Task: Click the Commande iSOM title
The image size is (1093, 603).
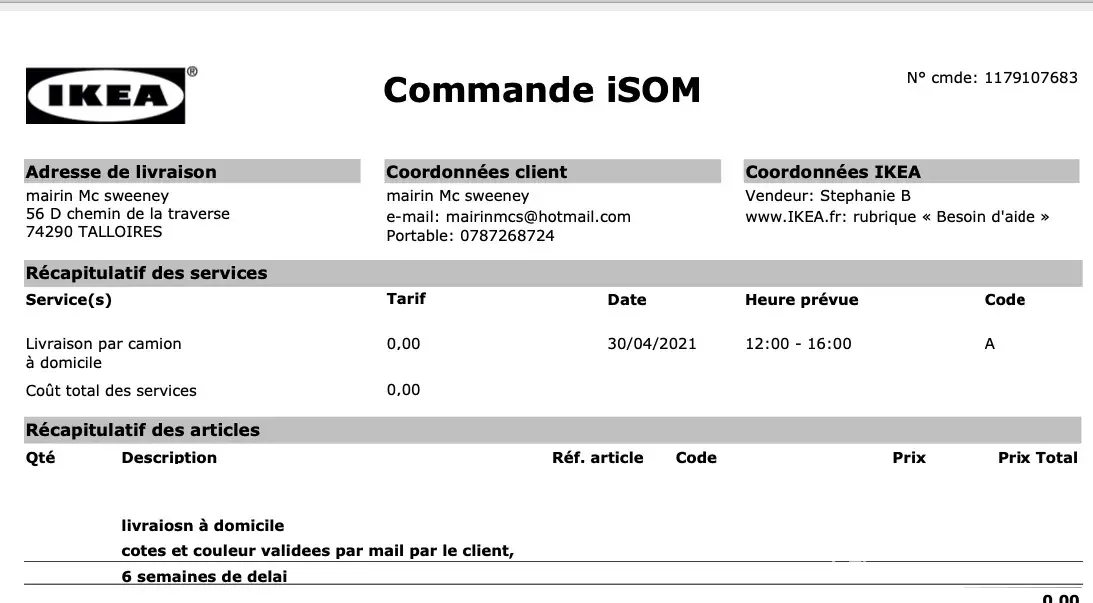Action: (541, 91)
